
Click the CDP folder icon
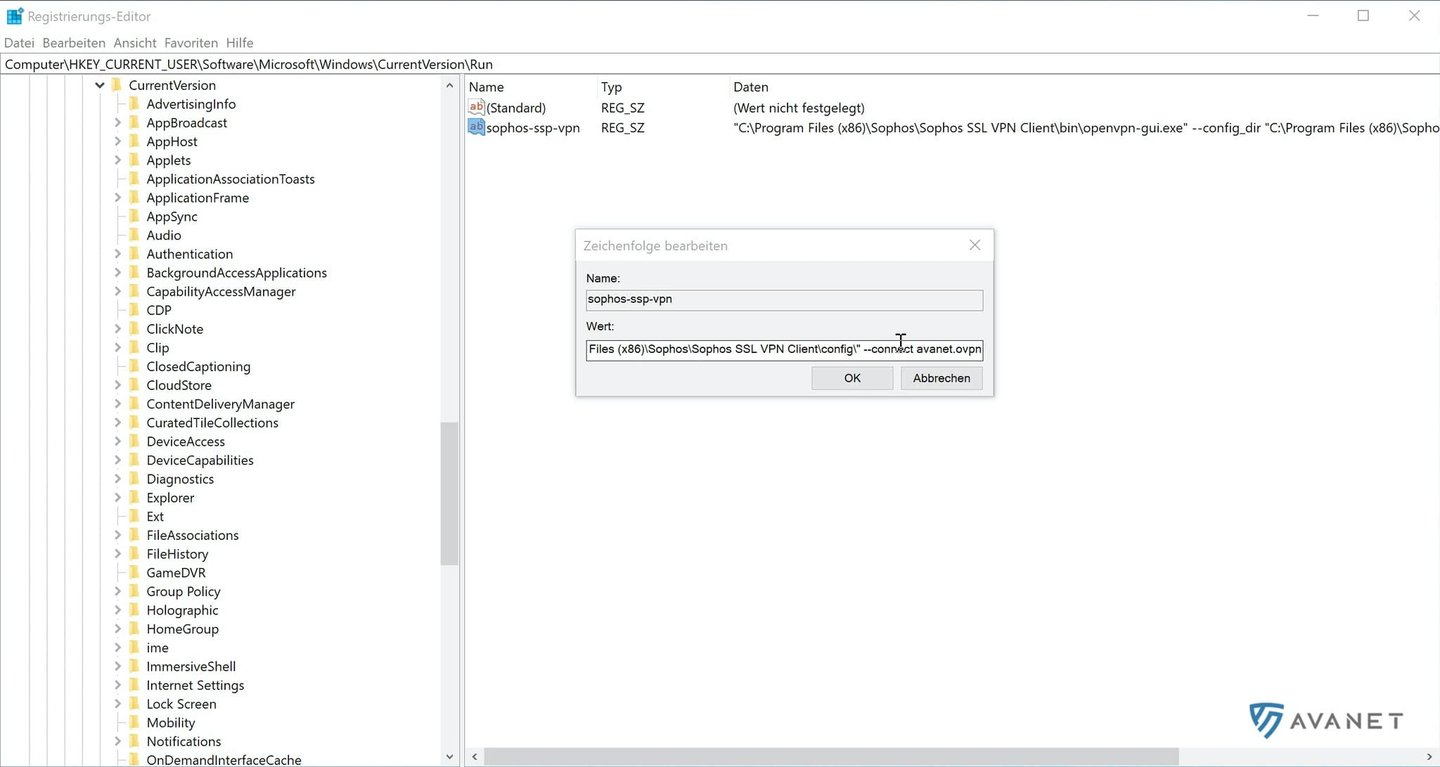pyautogui.click(x=135, y=310)
